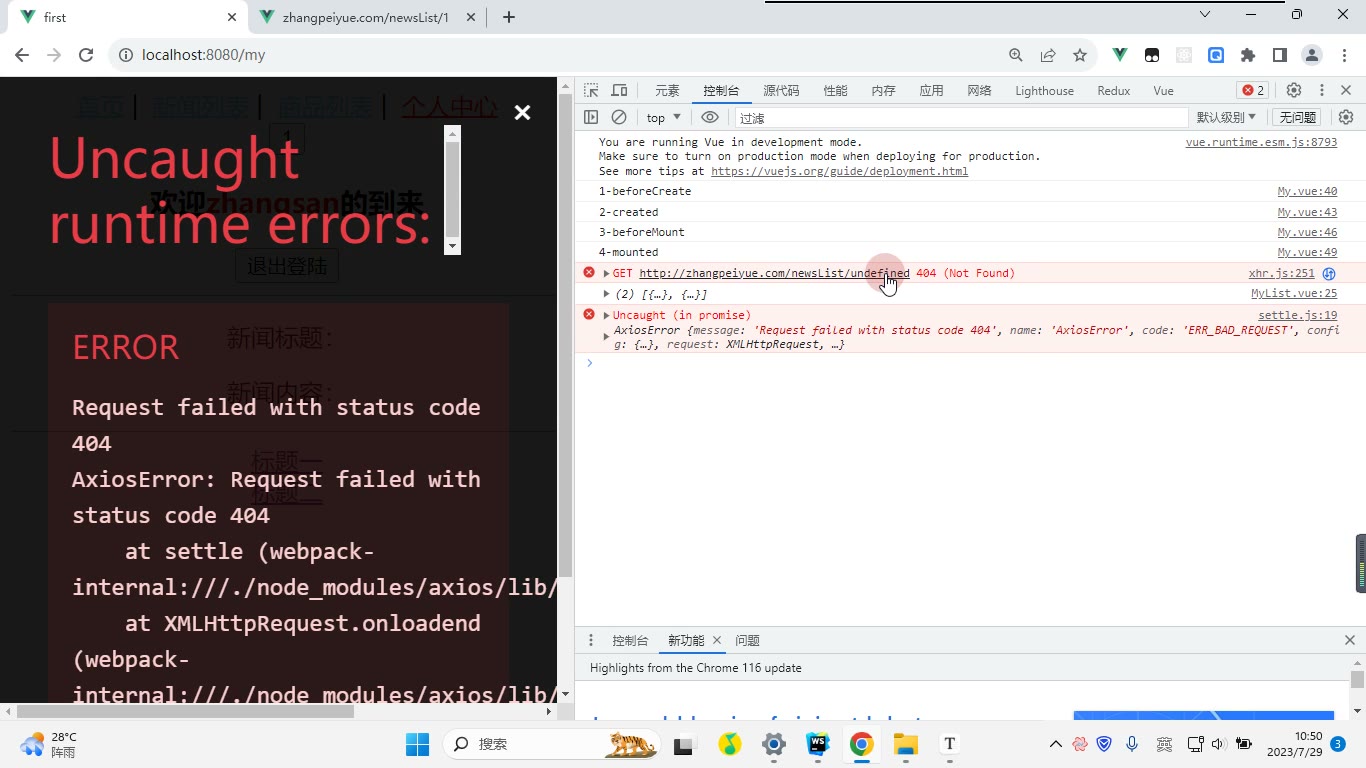
Task: Toggle the Chrome side panel icon
Action: pos(1279,55)
